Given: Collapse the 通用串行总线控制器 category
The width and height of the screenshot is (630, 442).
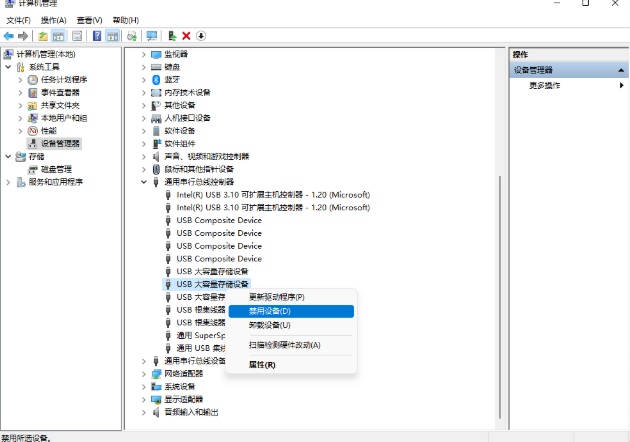Looking at the screenshot, I should 144,182.
